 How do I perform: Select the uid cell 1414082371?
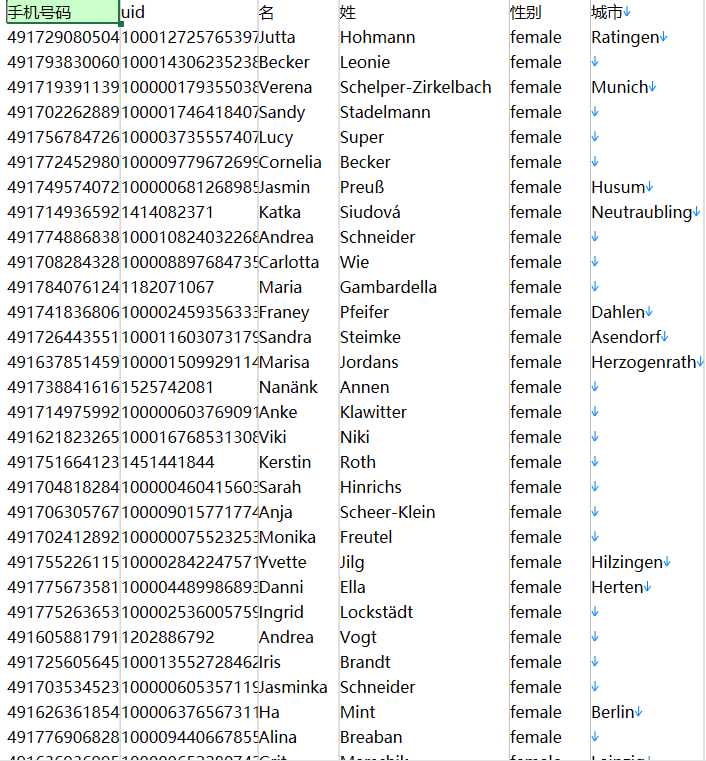coord(189,212)
